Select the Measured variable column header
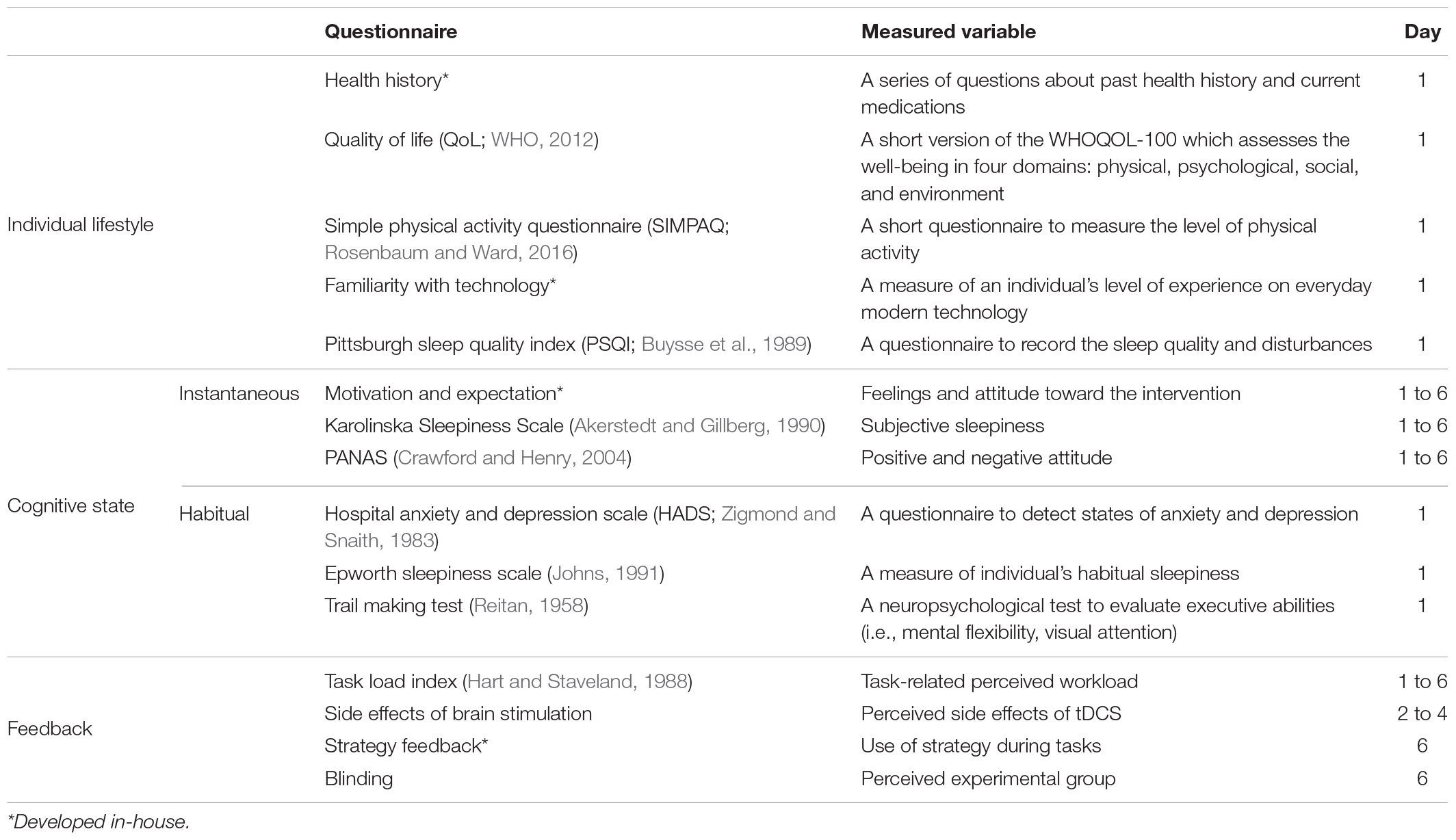This screenshot has width=1456, height=840. (948, 32)
